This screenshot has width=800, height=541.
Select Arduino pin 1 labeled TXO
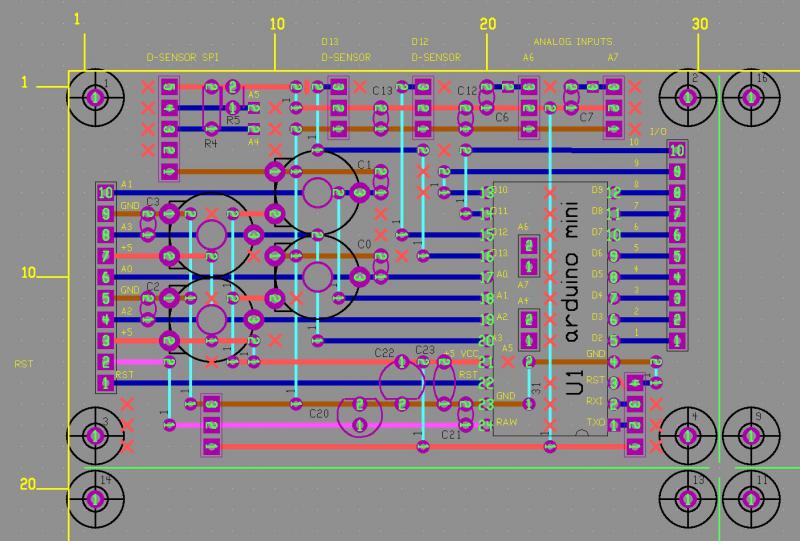point(614,425)
